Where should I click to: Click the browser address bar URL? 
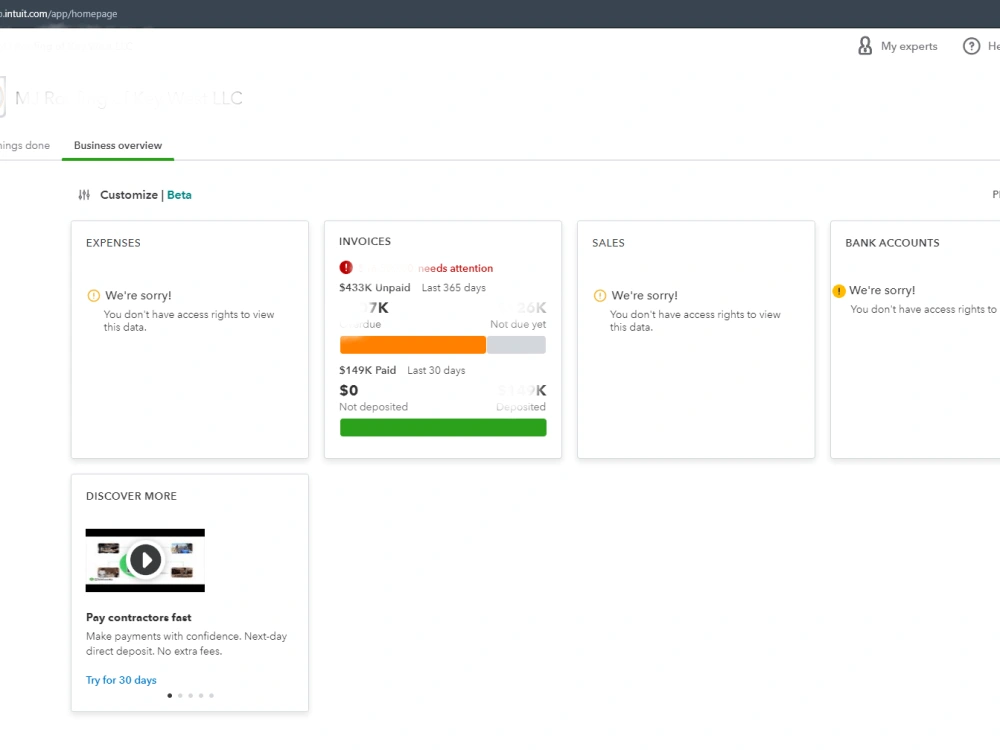click(59, 13)
